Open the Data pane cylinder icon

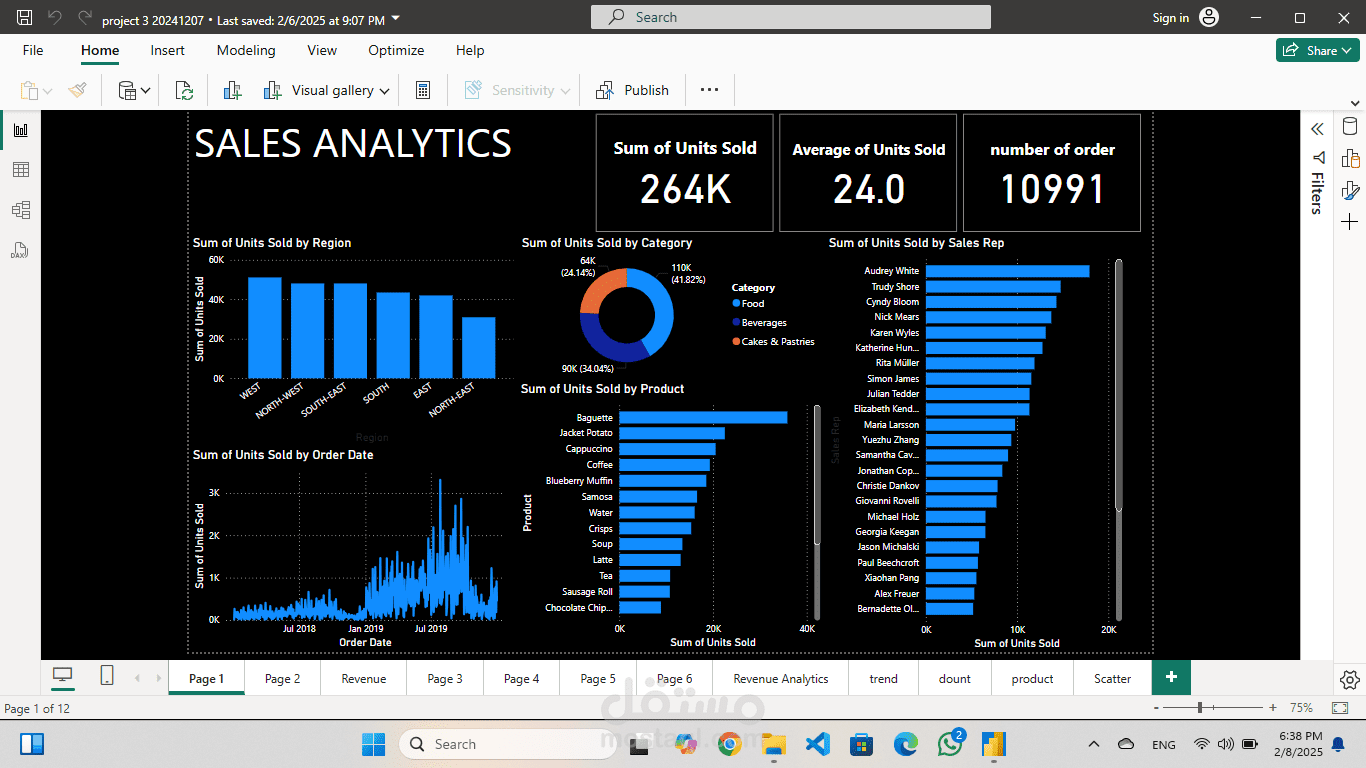point(1350,128)
